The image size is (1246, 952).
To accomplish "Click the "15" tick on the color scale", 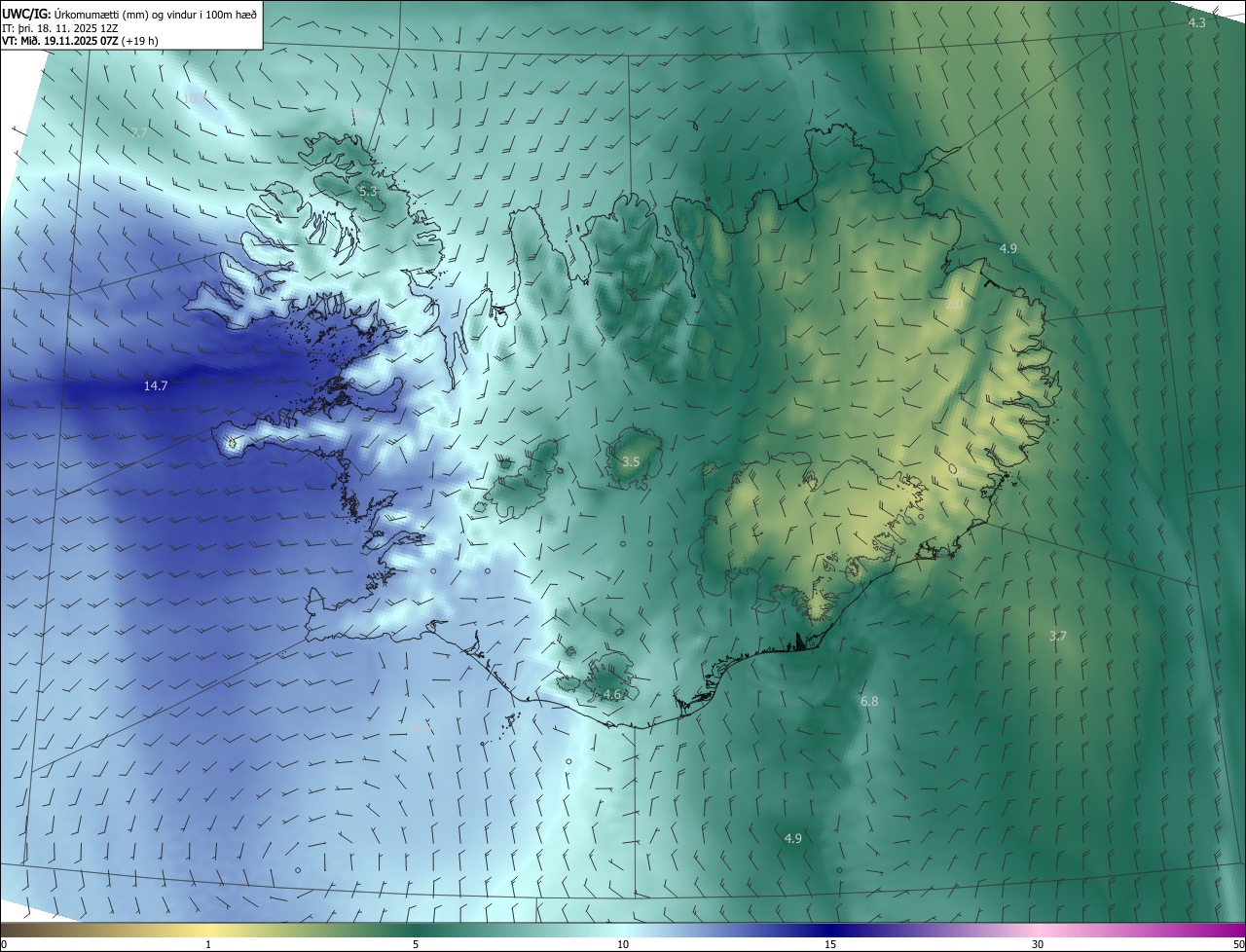I will coord(830,944).
